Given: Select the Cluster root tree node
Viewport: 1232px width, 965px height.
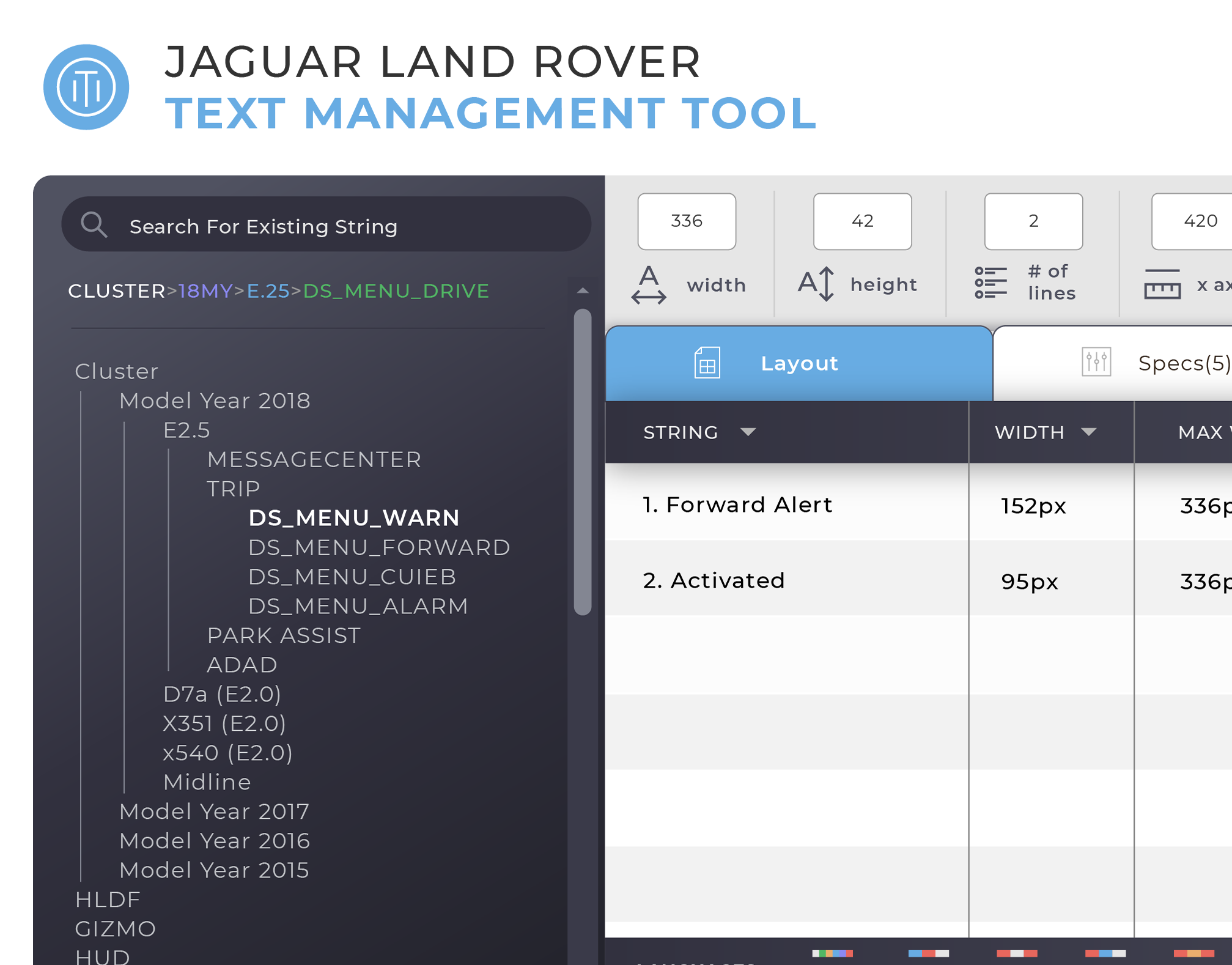Looking at the screenshot, I should point(117,371).
